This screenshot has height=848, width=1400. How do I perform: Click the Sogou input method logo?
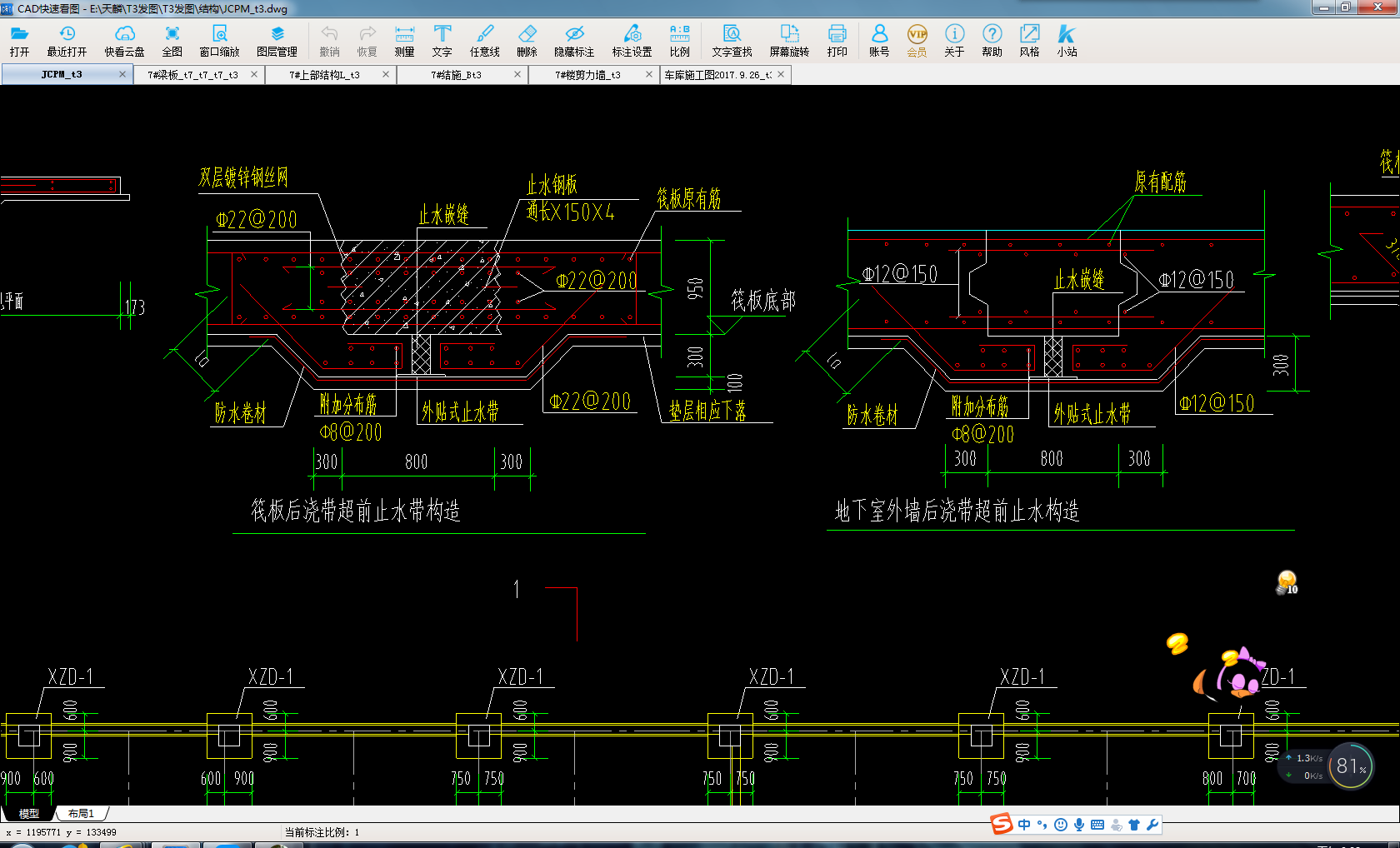[1001, 824]
